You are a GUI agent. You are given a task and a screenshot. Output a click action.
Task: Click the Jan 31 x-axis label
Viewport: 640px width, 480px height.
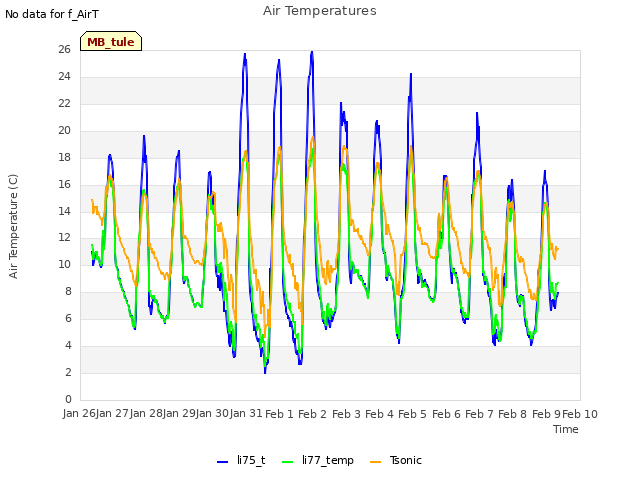pyautogui.click(x=246, y=413)
